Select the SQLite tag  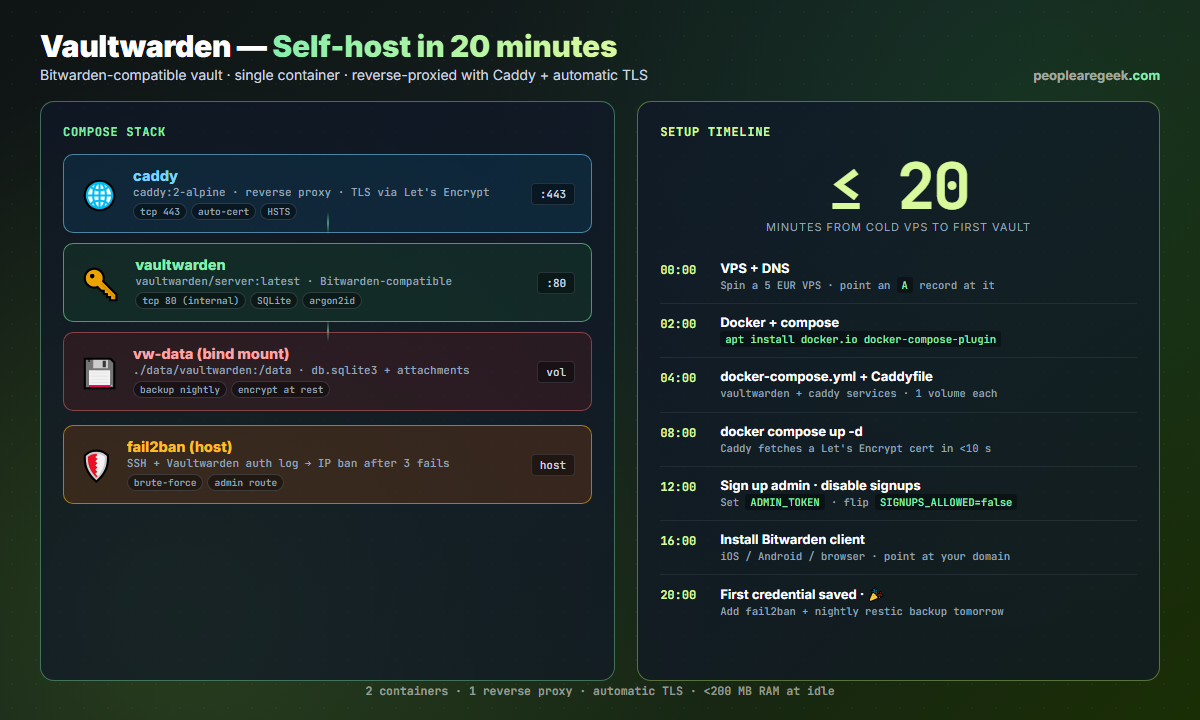point(274,301)
